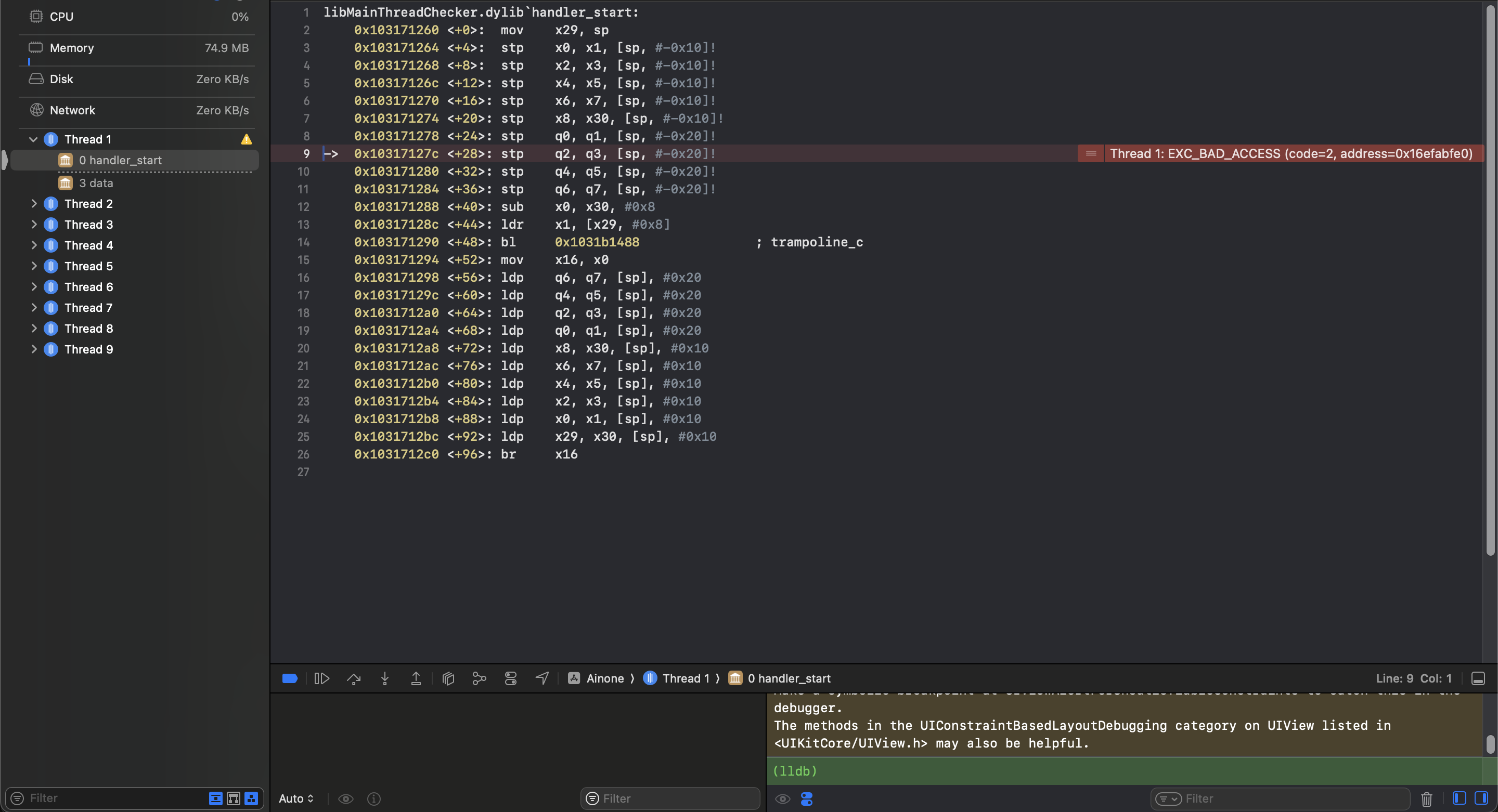Image resolution: width=1498 pixels, height=812 pixels.
Task: Open Environment Overrides
Action: 511,678
